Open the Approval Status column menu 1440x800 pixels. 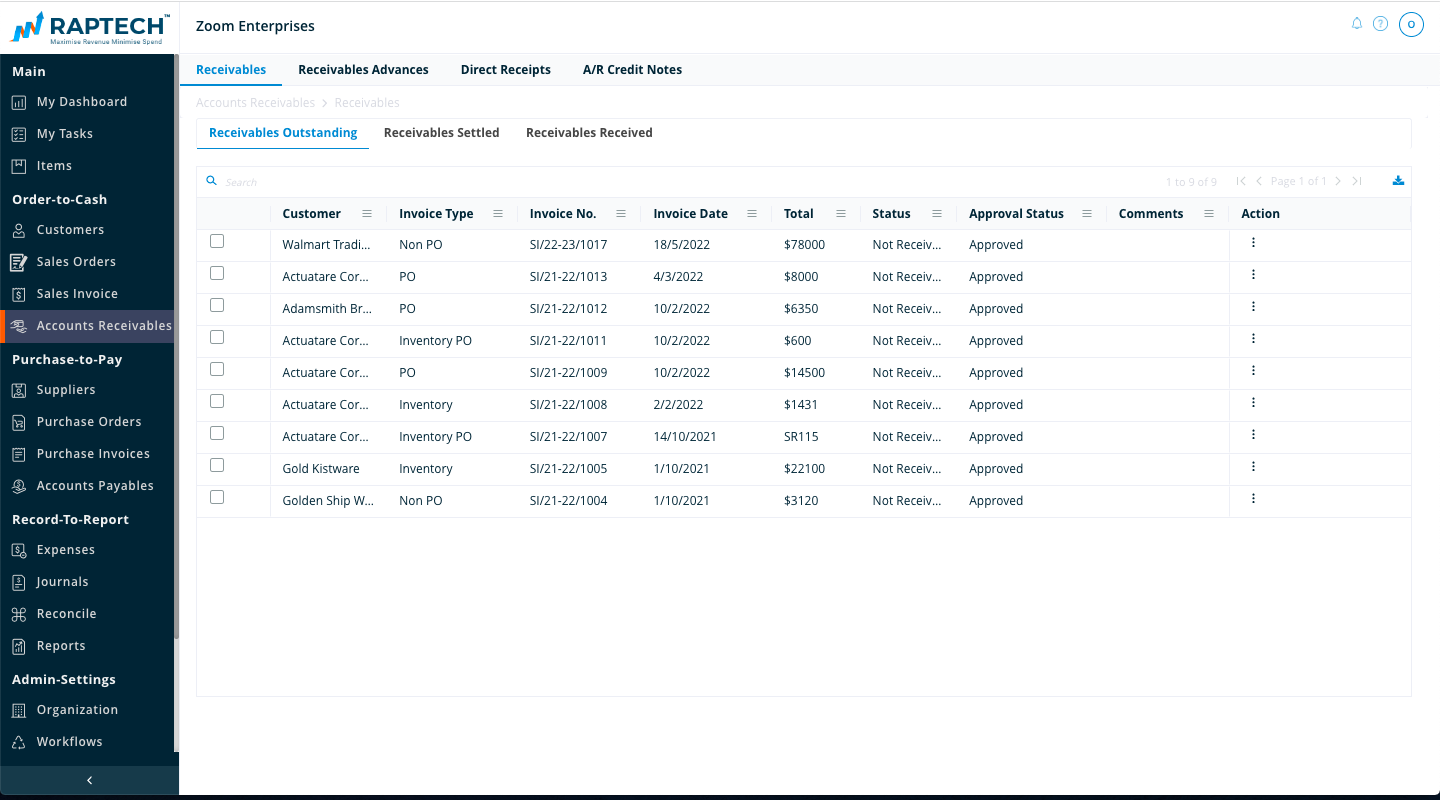(1087, 214)
